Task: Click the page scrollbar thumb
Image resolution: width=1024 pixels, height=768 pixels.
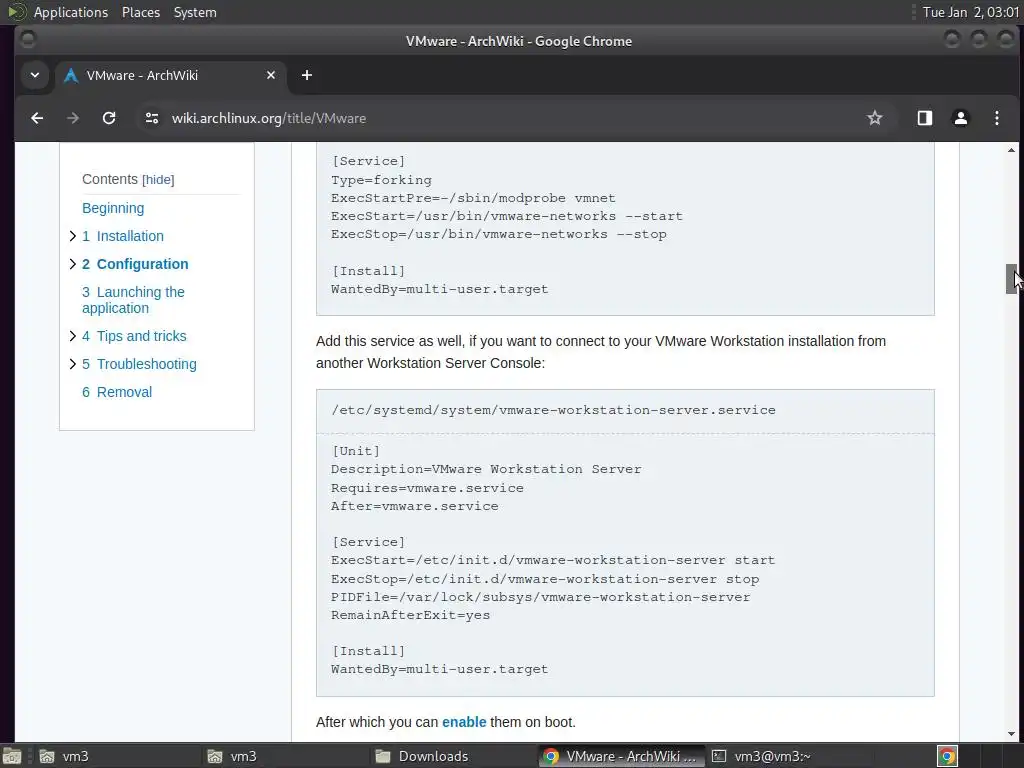Action: click(x=1011, y=279)
